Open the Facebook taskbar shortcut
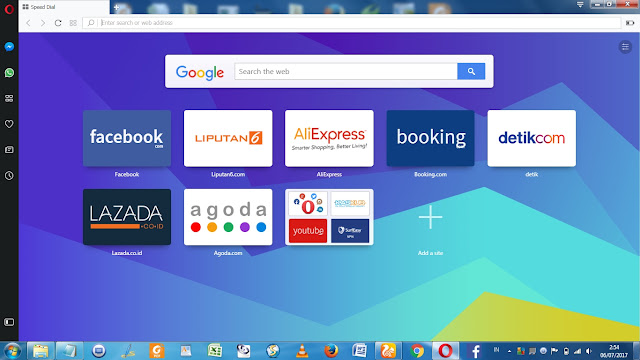This screenshot has width=640, height=360. tap(475, 351)
